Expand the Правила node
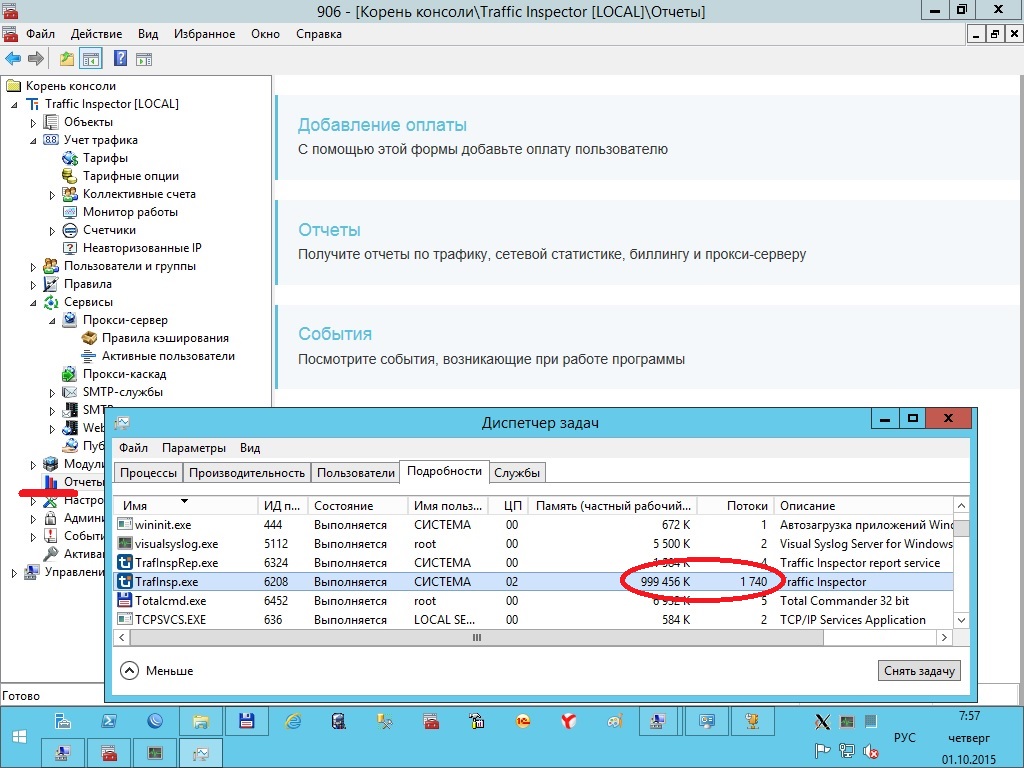Image resolution: width=1024 pixels, height=768 pixels. pos(33,285)
